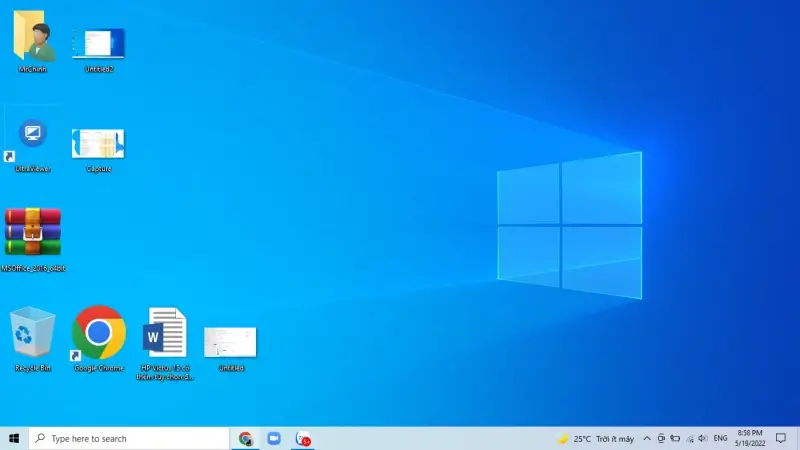Select the Untitled image beside the Word document
This screenshot has width=800, height=450.
pos(230,342)
